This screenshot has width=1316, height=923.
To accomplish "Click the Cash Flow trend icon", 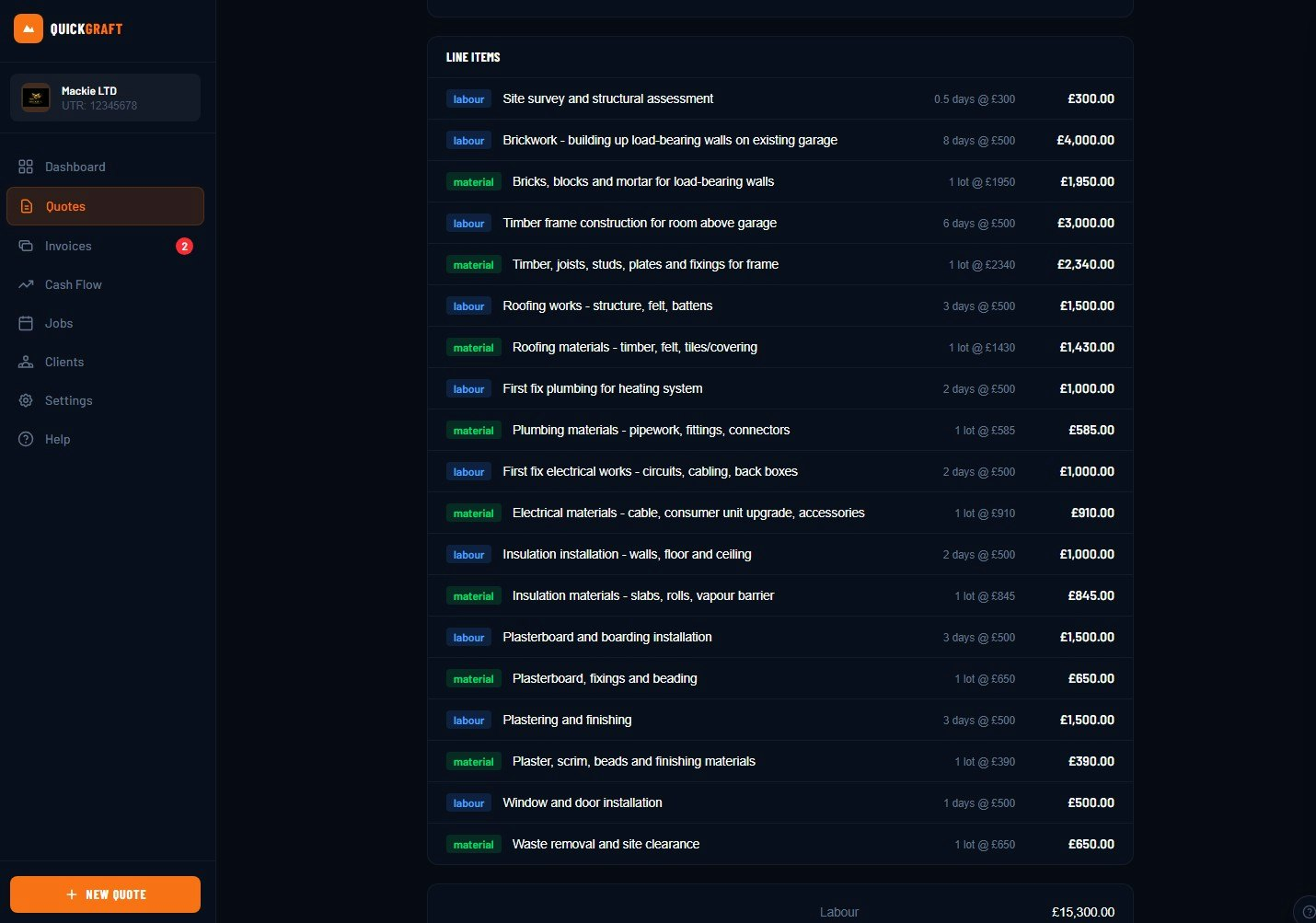I will coord(26,284).
